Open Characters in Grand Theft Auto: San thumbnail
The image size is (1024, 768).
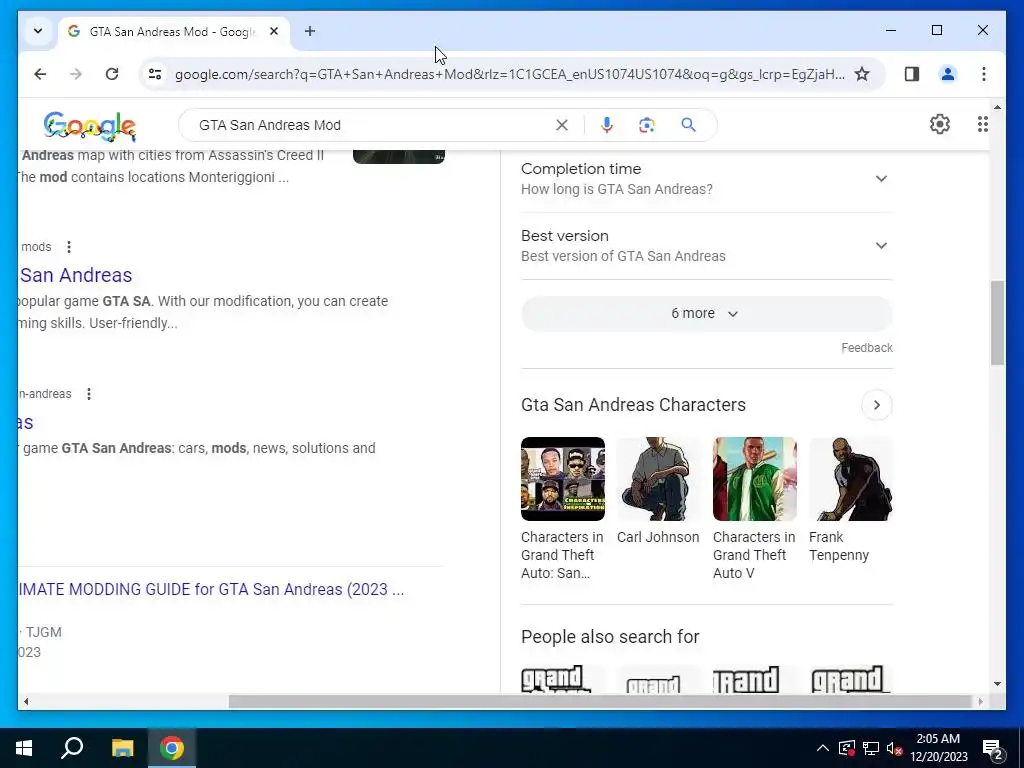tap(563, 479)
